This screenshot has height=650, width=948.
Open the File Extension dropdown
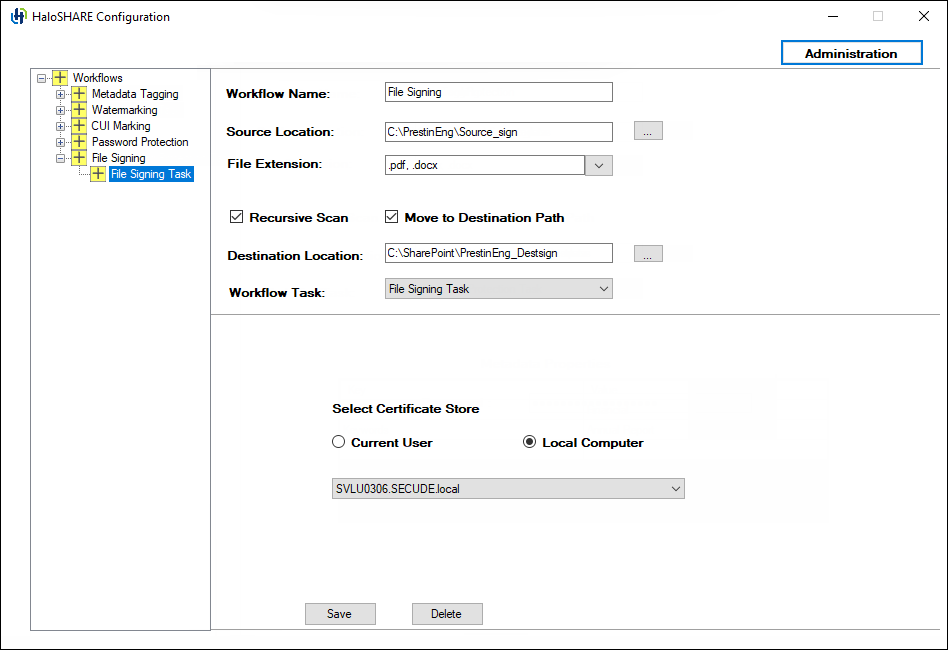click(598, 164)
